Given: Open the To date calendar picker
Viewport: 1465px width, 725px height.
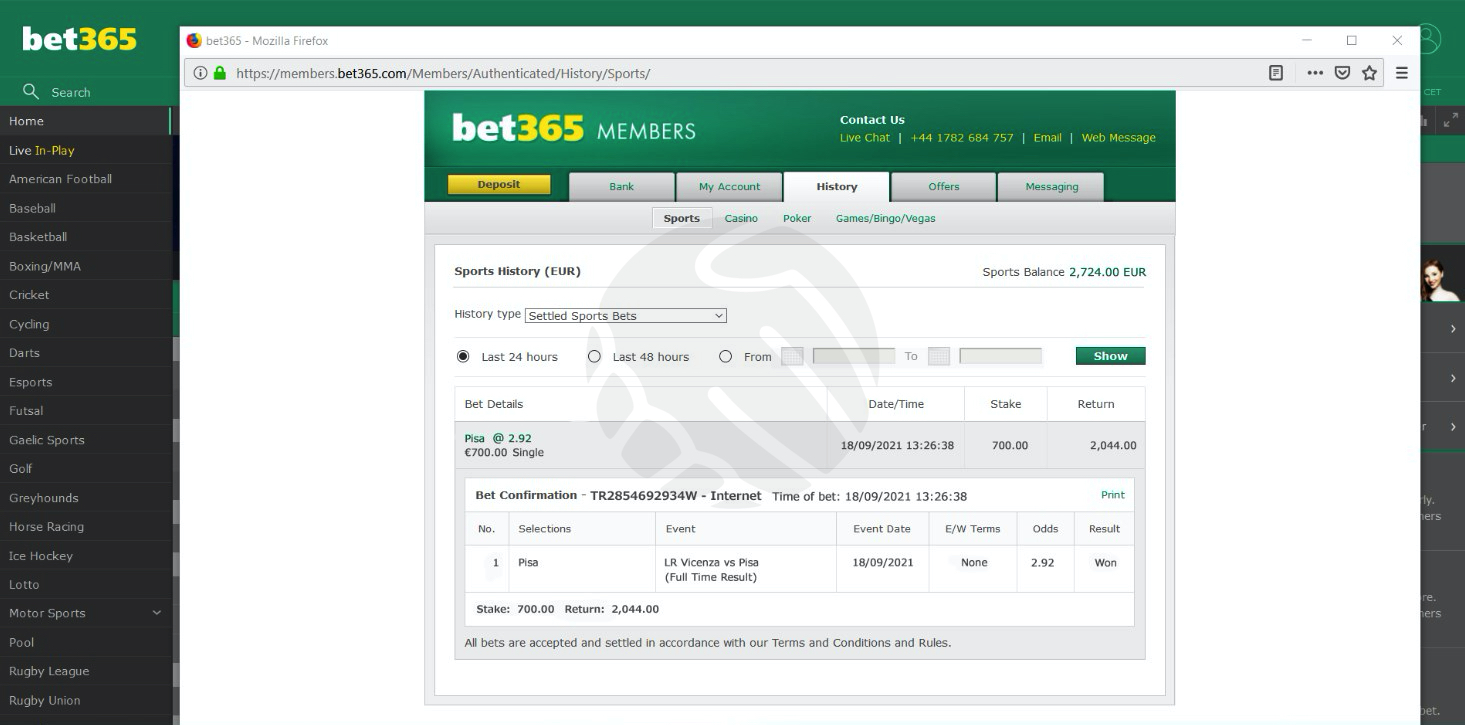Looking at the screenshot, I should pyautogui.click(x=939, y=356).
